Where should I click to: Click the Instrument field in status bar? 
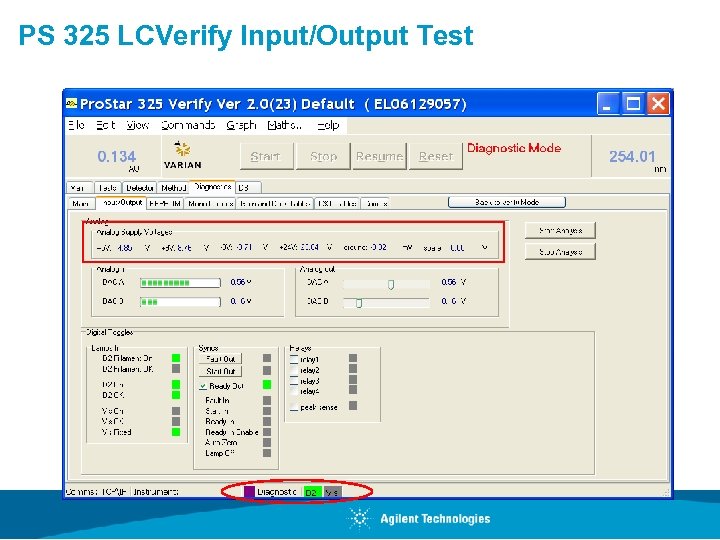click(x=155, y=492)
